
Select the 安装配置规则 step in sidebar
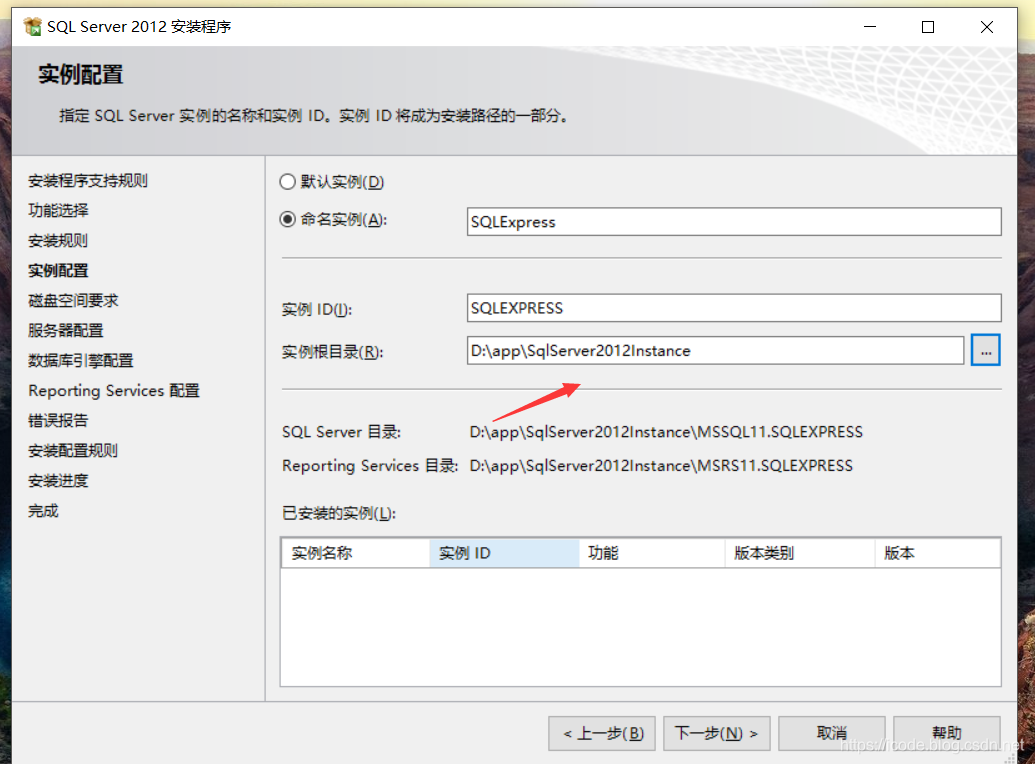click(73, 450)
